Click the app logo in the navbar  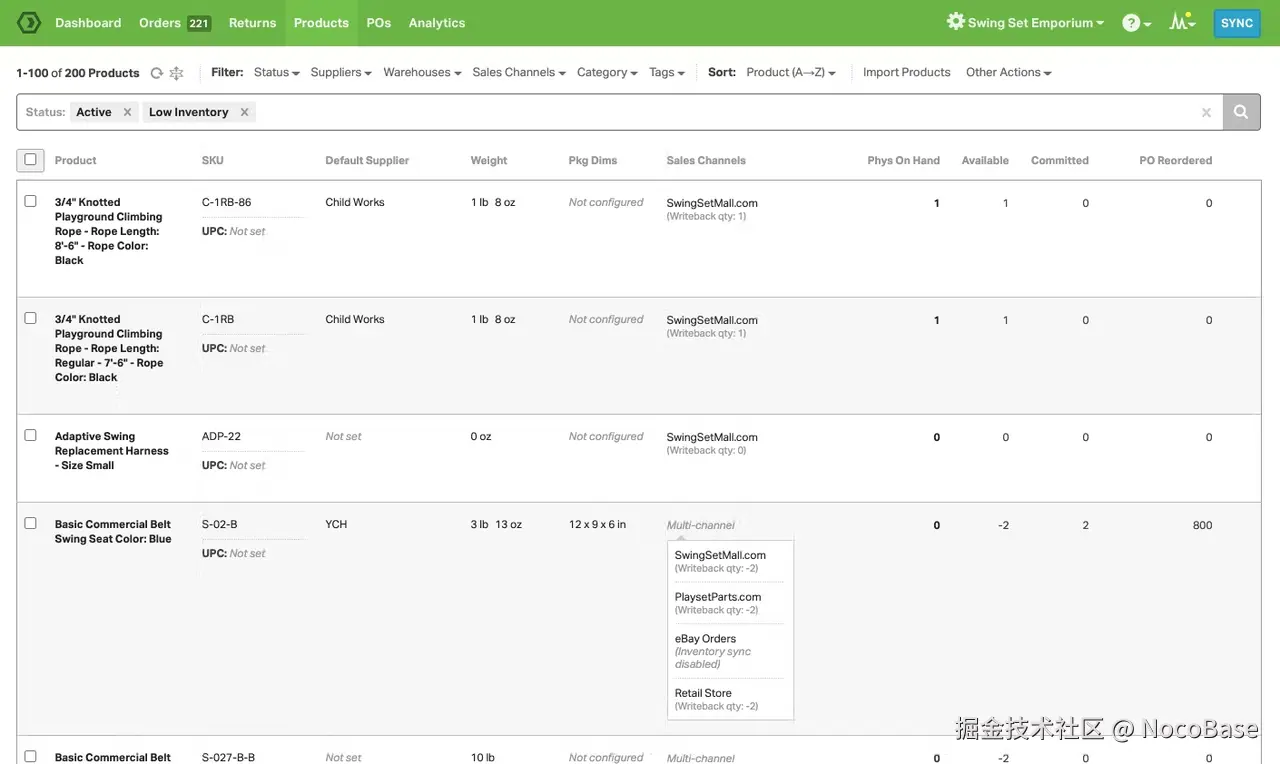(x=28, y=22)
